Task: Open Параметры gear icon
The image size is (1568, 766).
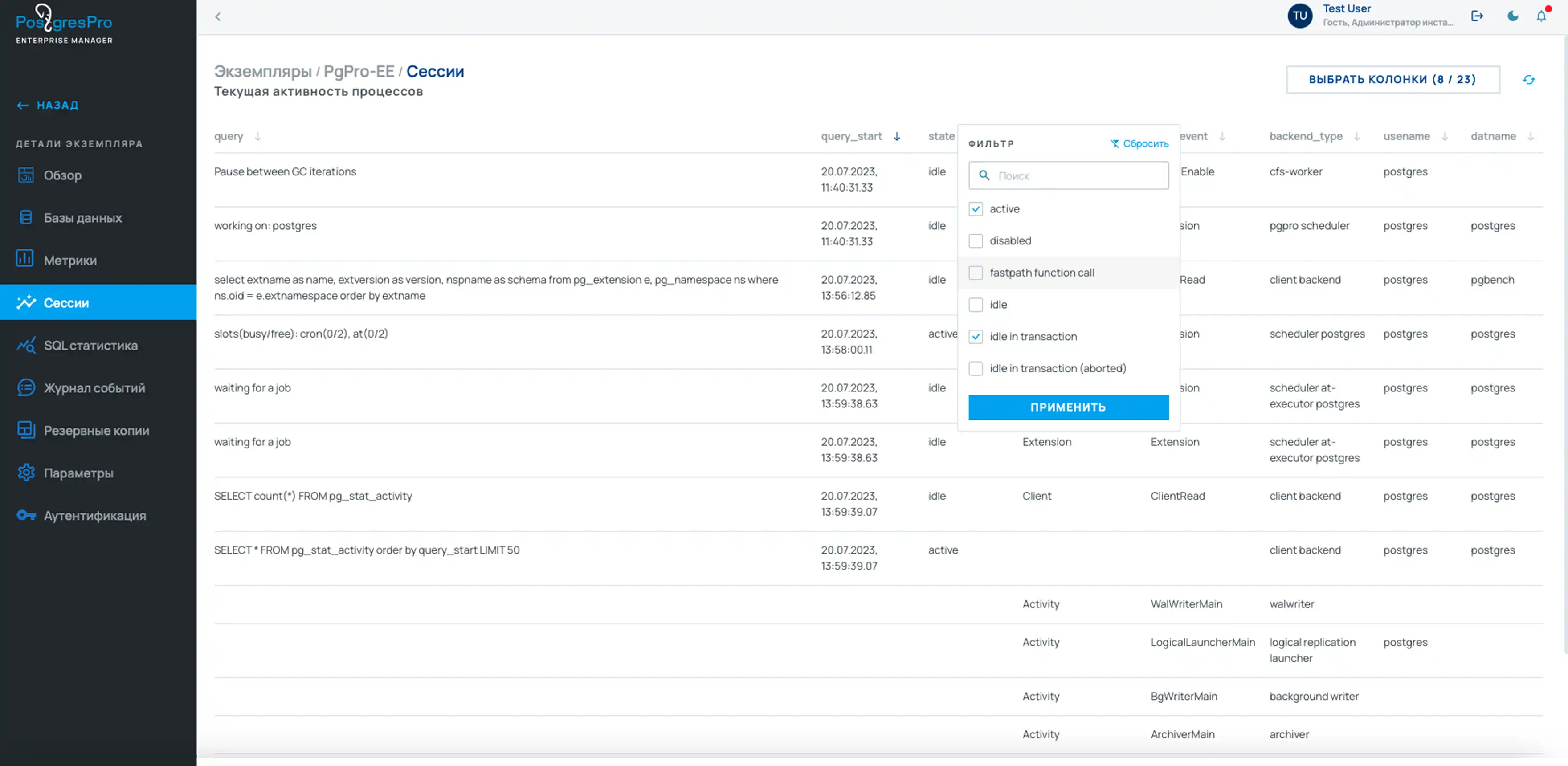Action: point(26,473)
